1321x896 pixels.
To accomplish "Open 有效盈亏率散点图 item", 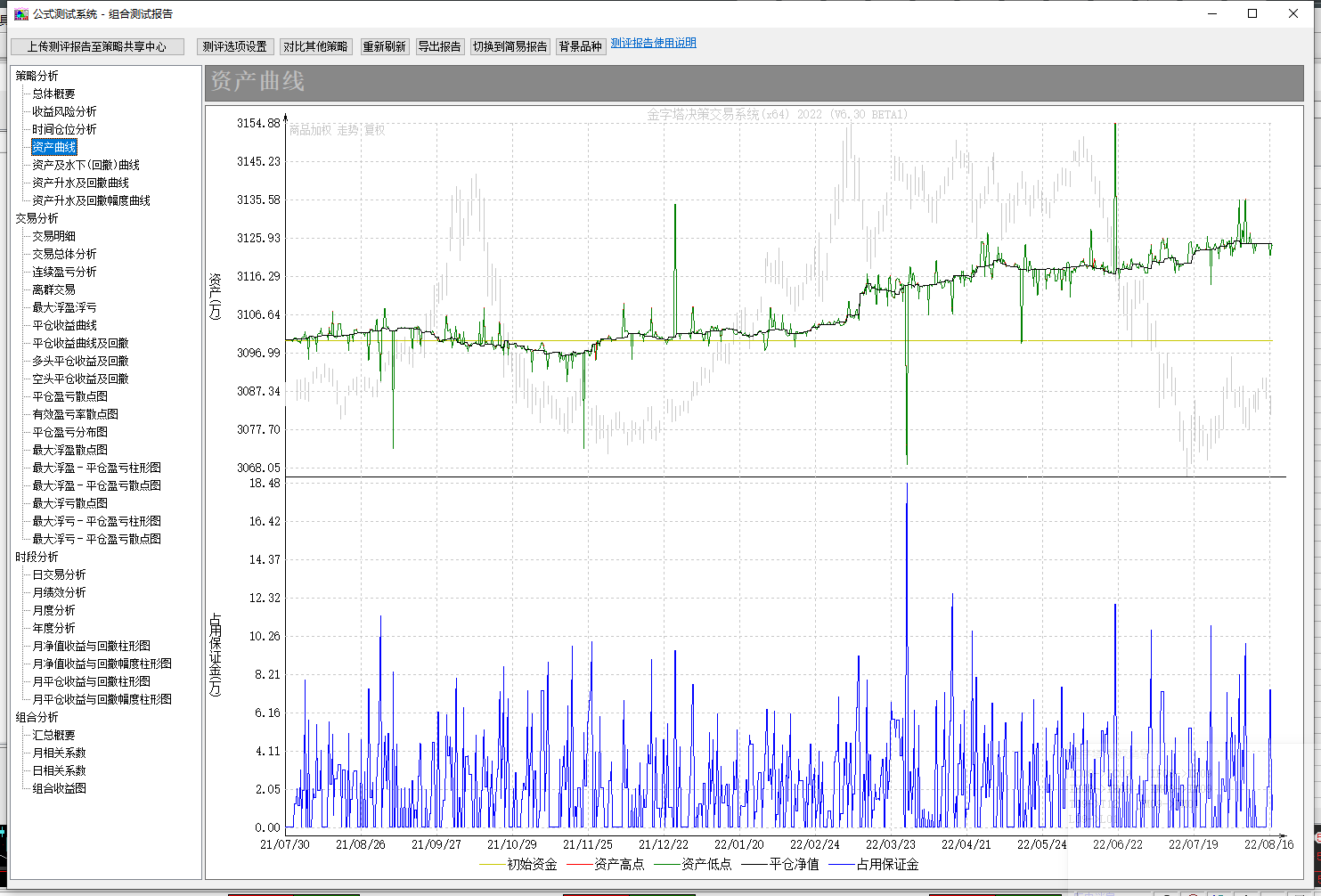I will tap(76, 414).
